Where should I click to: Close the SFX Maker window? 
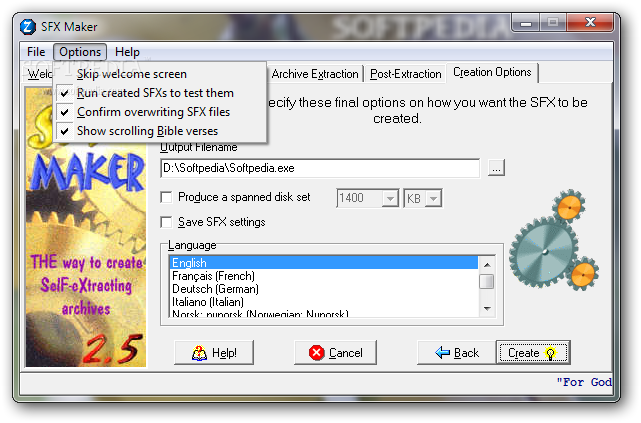[589, 22]
